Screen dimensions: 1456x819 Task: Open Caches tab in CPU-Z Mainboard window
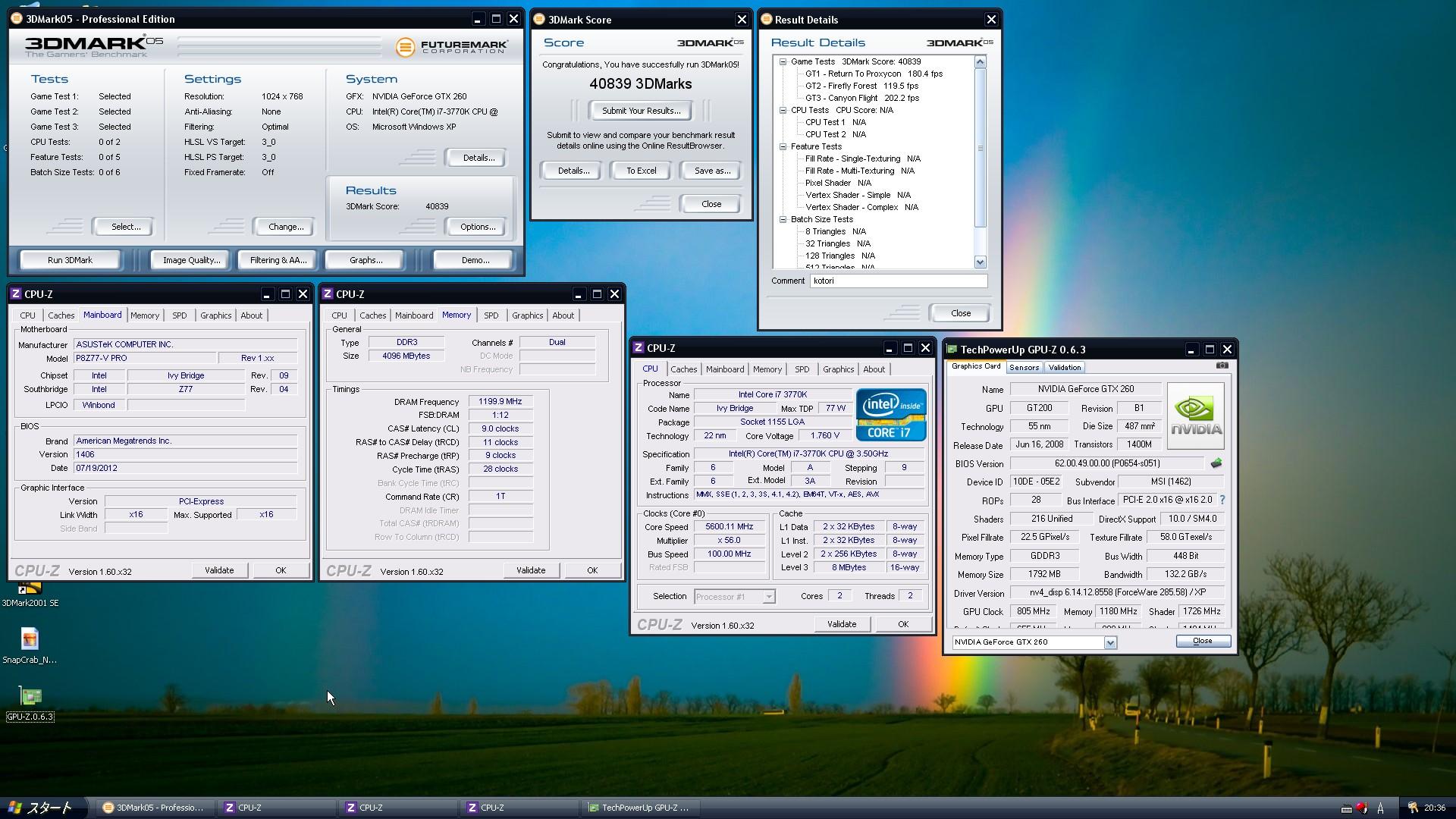click(61, 315)
